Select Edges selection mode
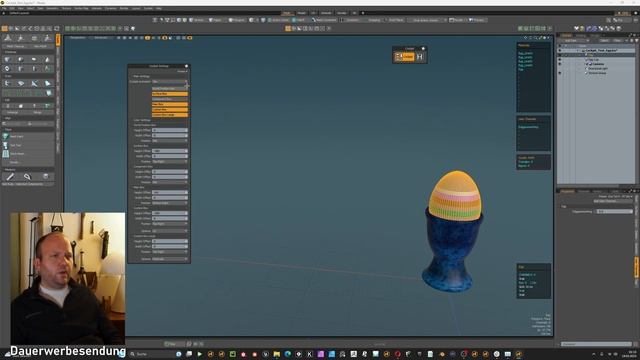 pos(214,20)
